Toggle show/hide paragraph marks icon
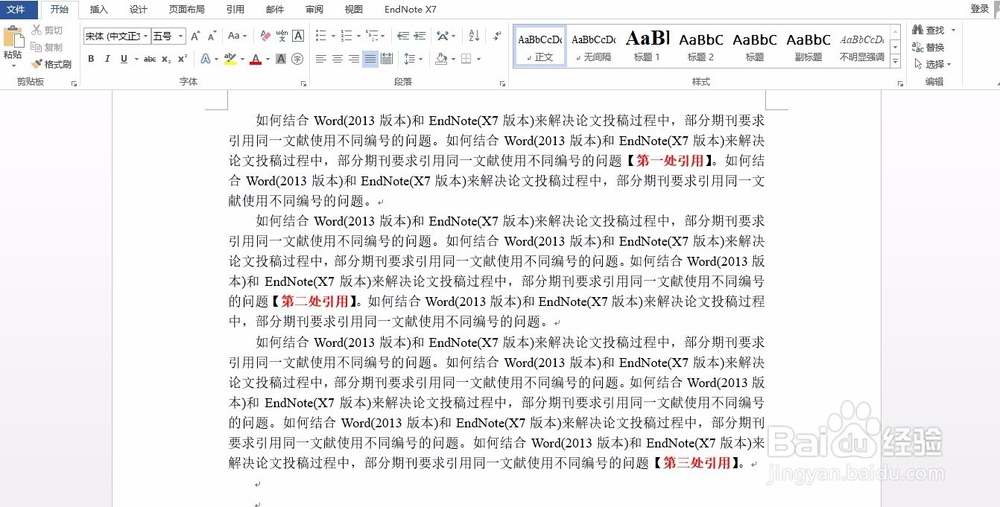 click(x=497, y=36)
